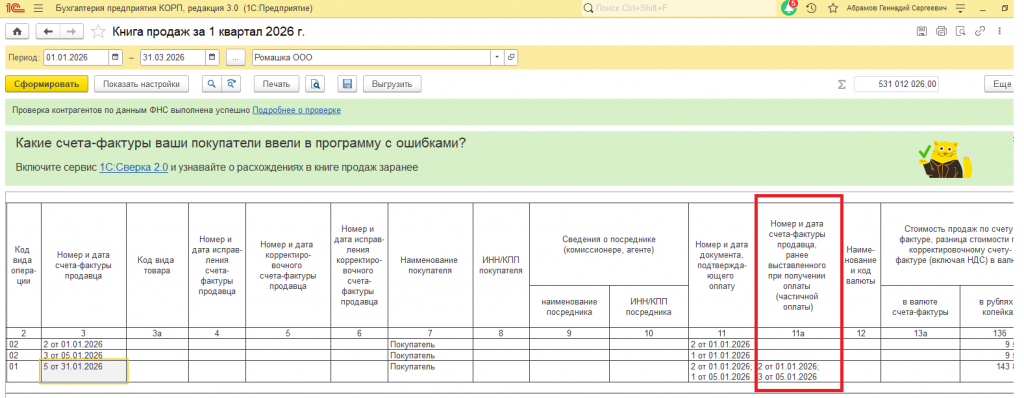Restore the application window button

(1005, 8)
